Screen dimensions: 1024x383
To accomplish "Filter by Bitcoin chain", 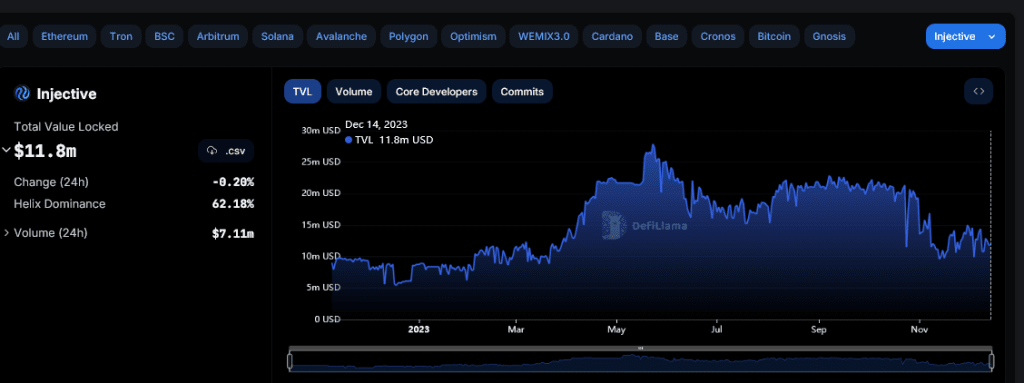I will (775, 37).
